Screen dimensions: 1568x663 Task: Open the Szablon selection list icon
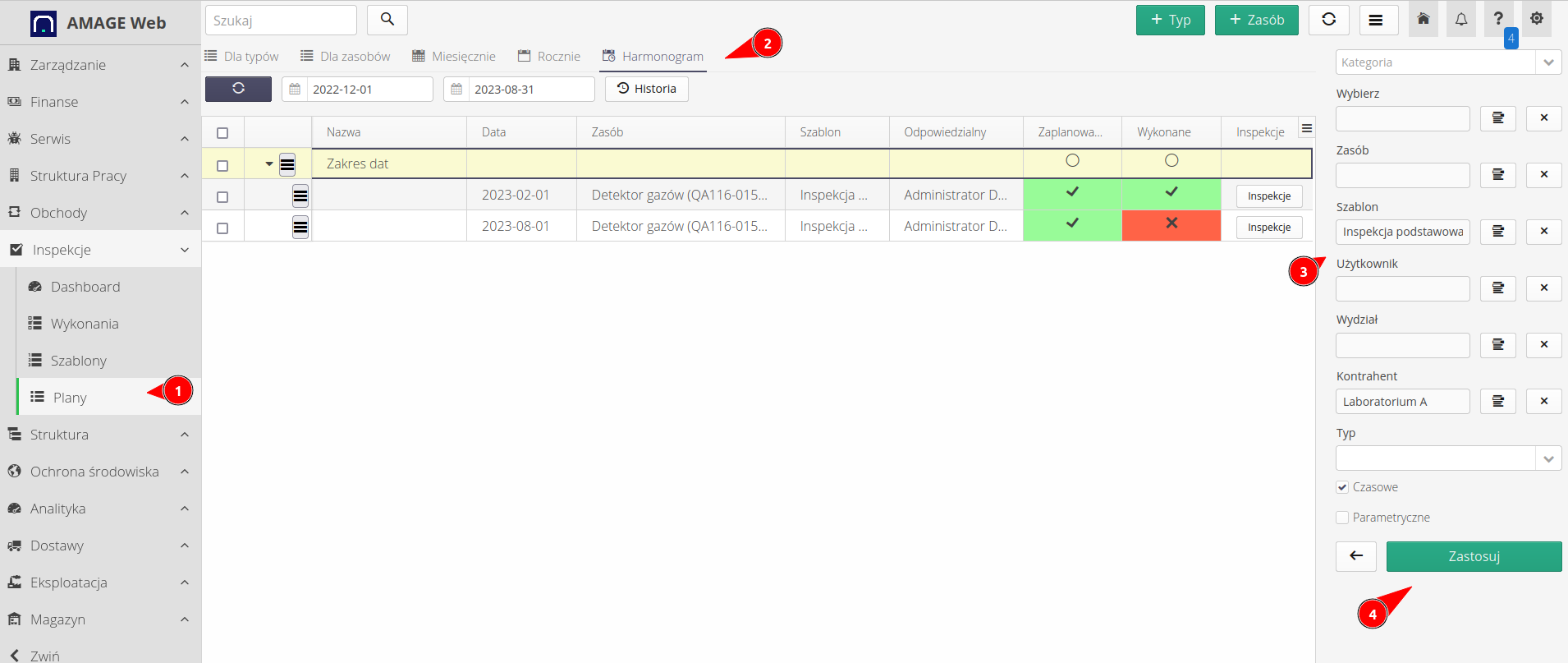tap(1497, 232)
